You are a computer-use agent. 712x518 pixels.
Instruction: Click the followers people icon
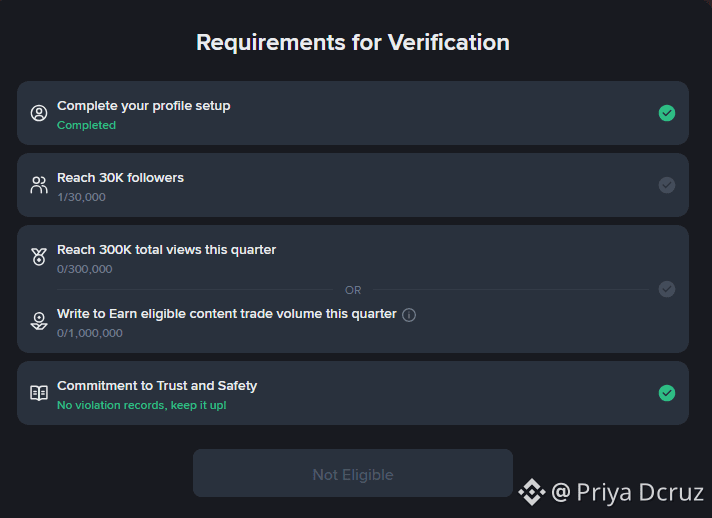[x=39, y=185]
